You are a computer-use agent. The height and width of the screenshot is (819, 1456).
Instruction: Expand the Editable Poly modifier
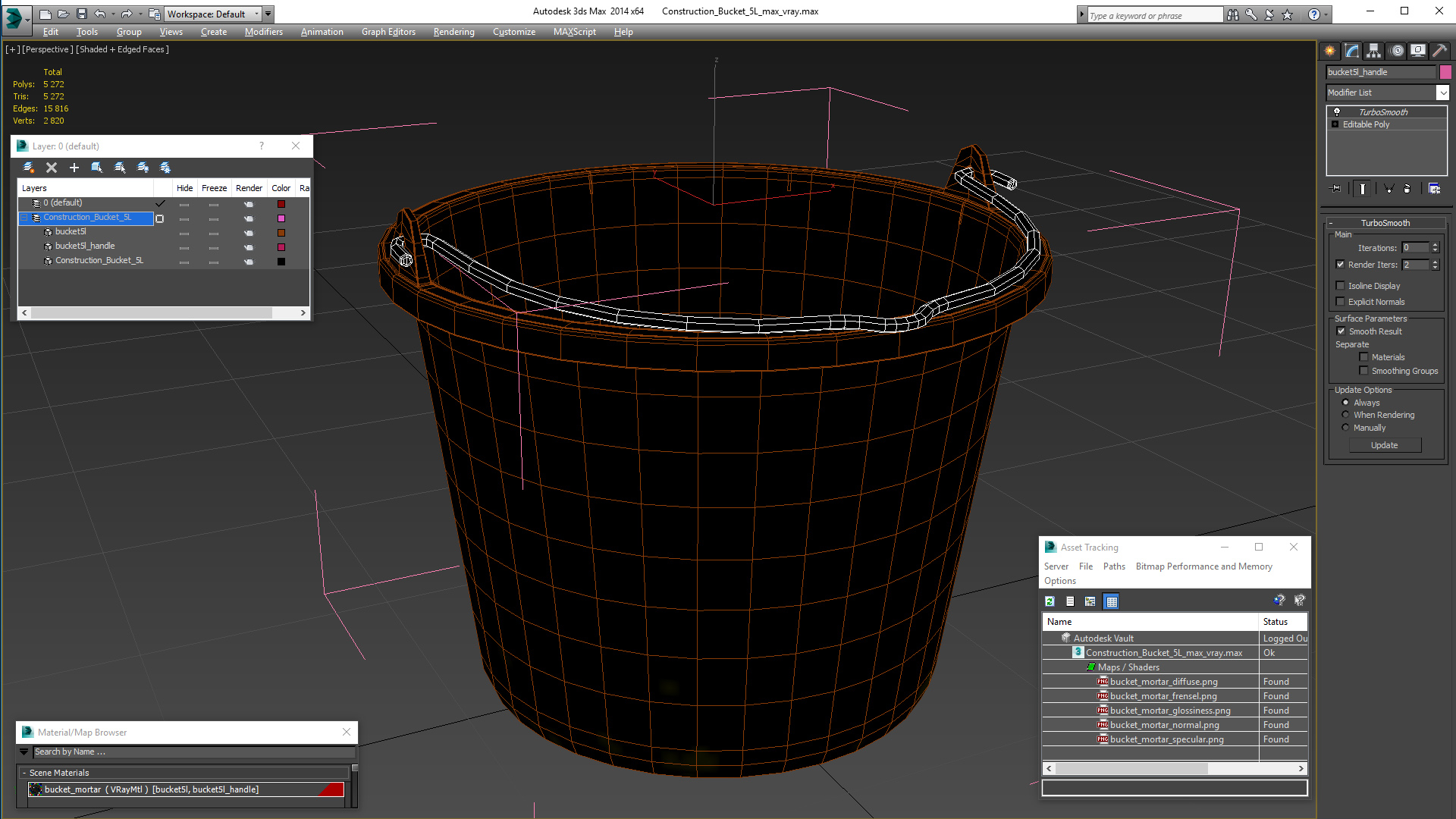pyautogui.click(x=1335, y=124)
